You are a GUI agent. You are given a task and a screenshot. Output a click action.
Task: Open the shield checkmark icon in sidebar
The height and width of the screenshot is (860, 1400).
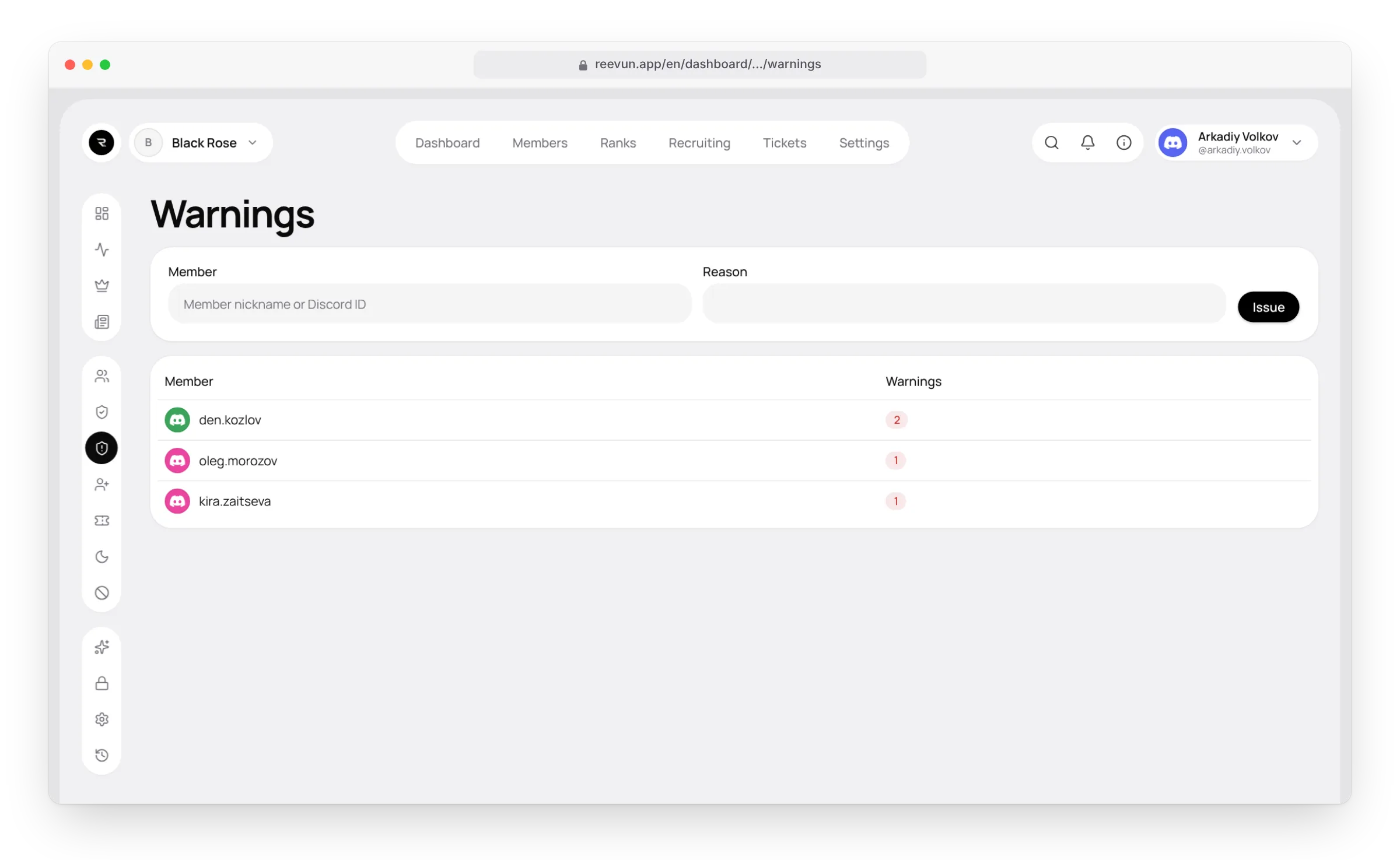(x=101, y=412)
